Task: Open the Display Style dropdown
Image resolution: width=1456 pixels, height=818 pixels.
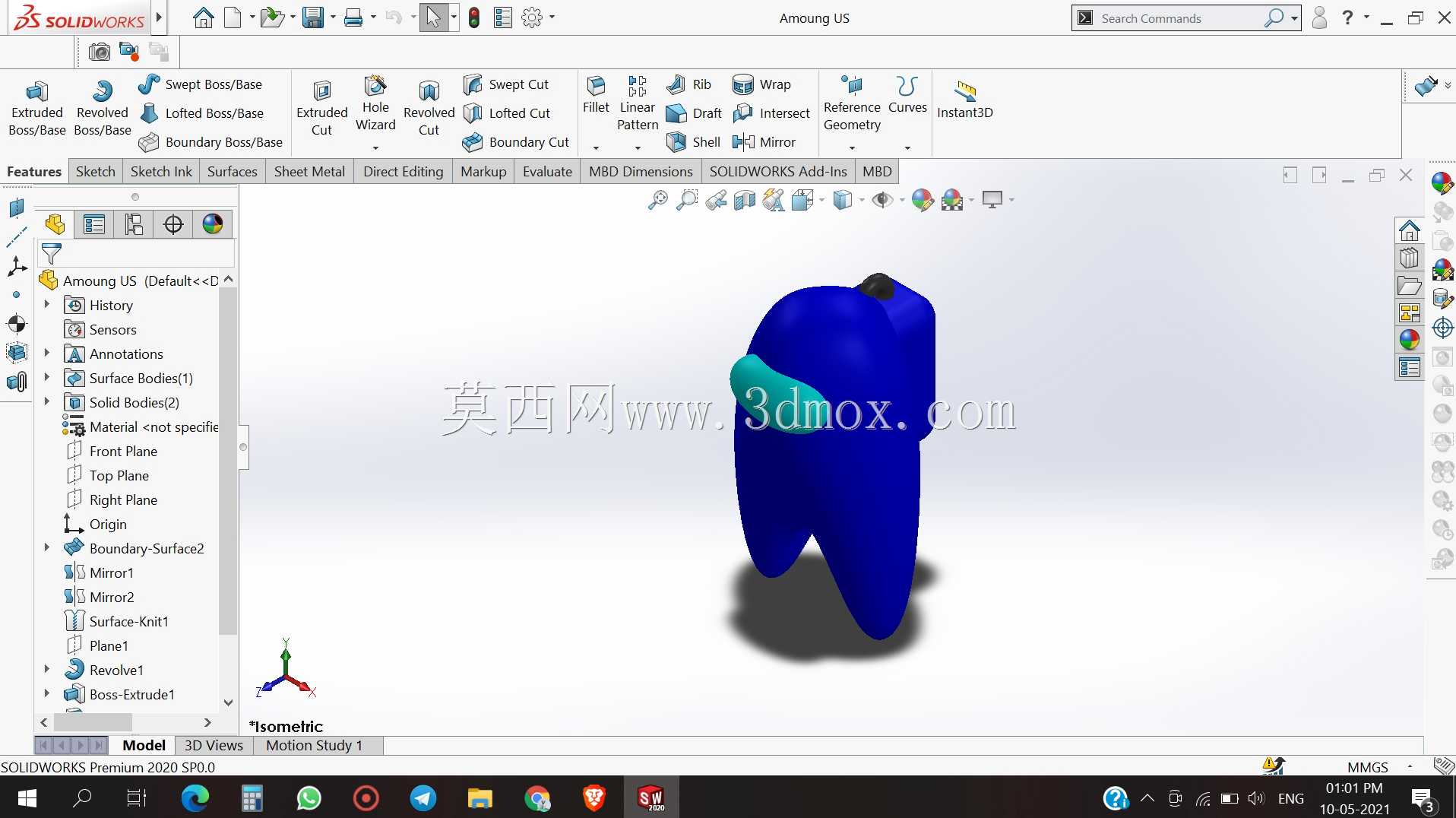Action: click(x=862, y=200)
